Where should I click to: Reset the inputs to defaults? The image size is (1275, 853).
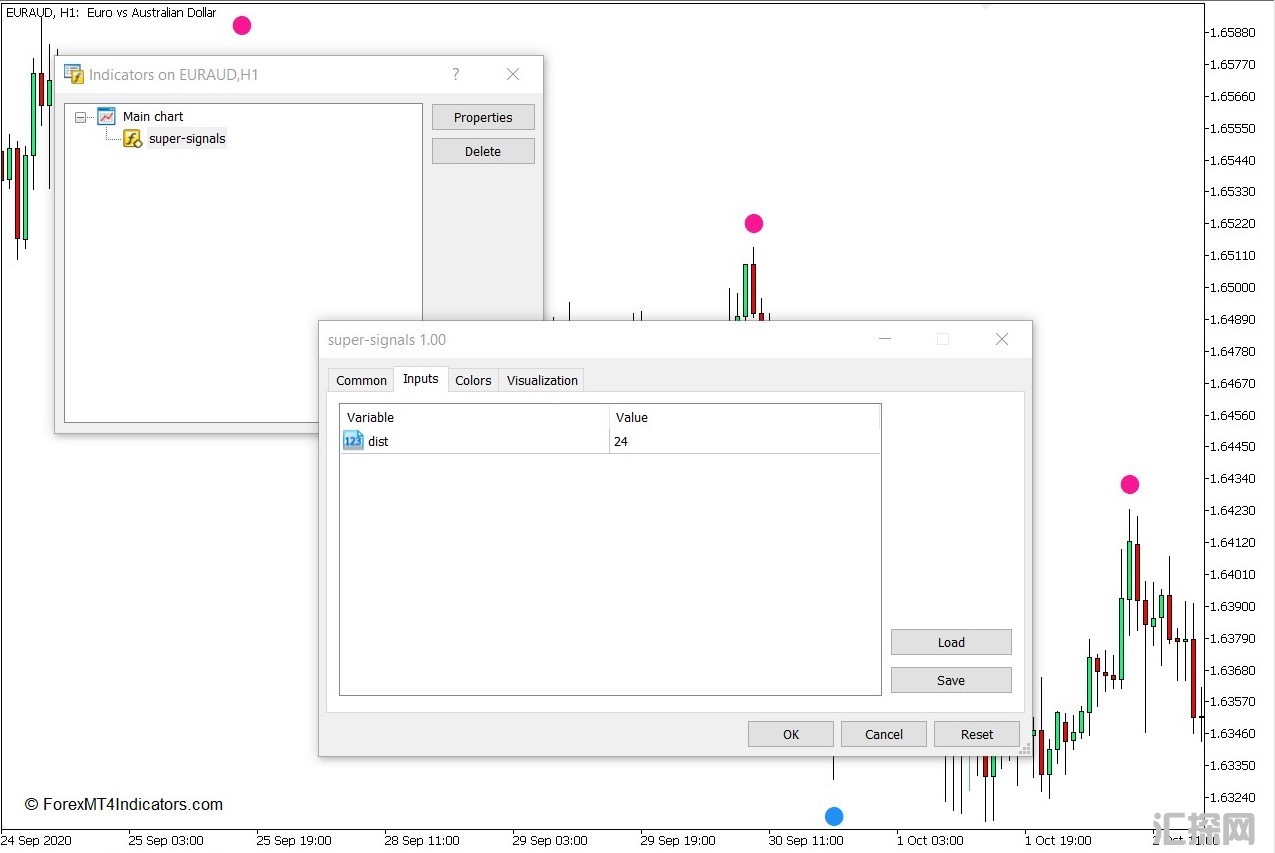point(976,734)
